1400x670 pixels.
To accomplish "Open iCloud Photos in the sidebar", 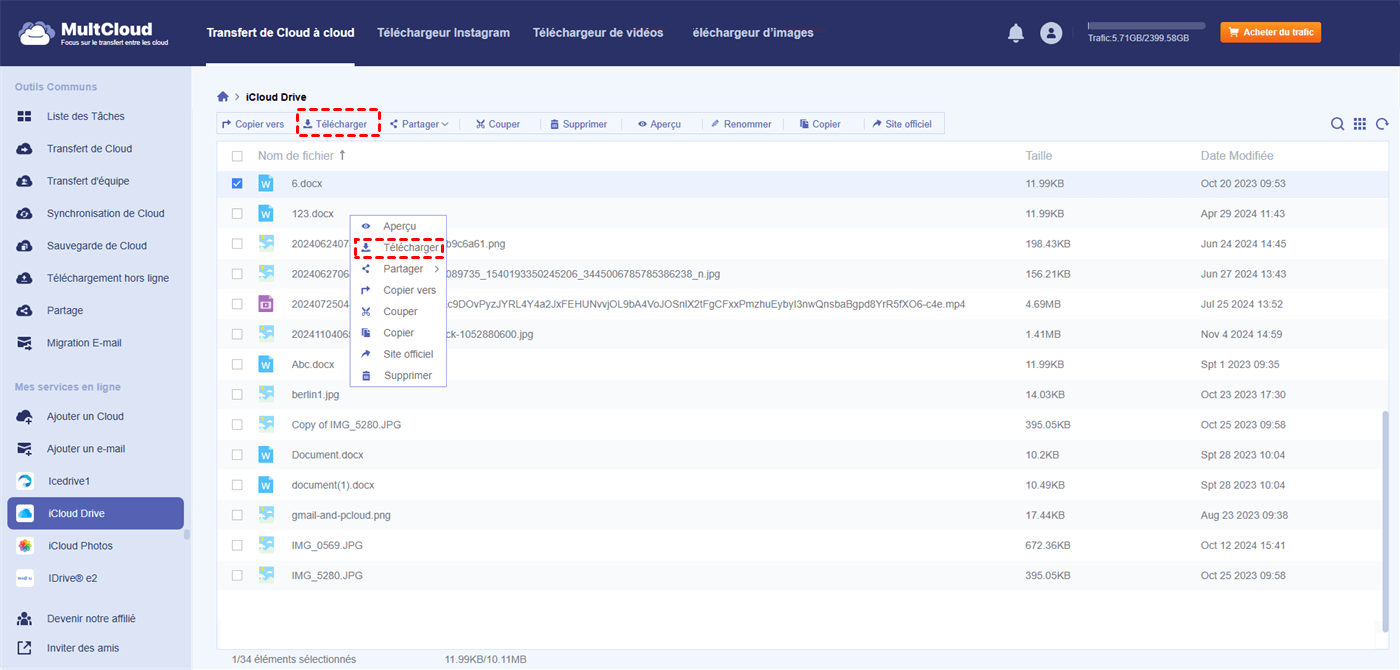I will (80, 546).
